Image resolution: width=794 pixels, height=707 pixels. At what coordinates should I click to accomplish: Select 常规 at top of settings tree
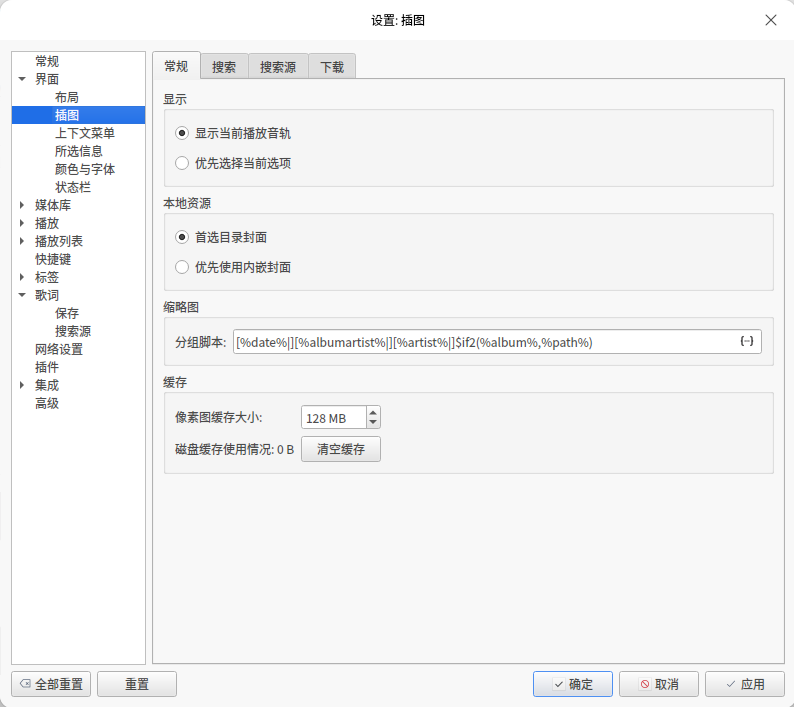pos(47,61)
